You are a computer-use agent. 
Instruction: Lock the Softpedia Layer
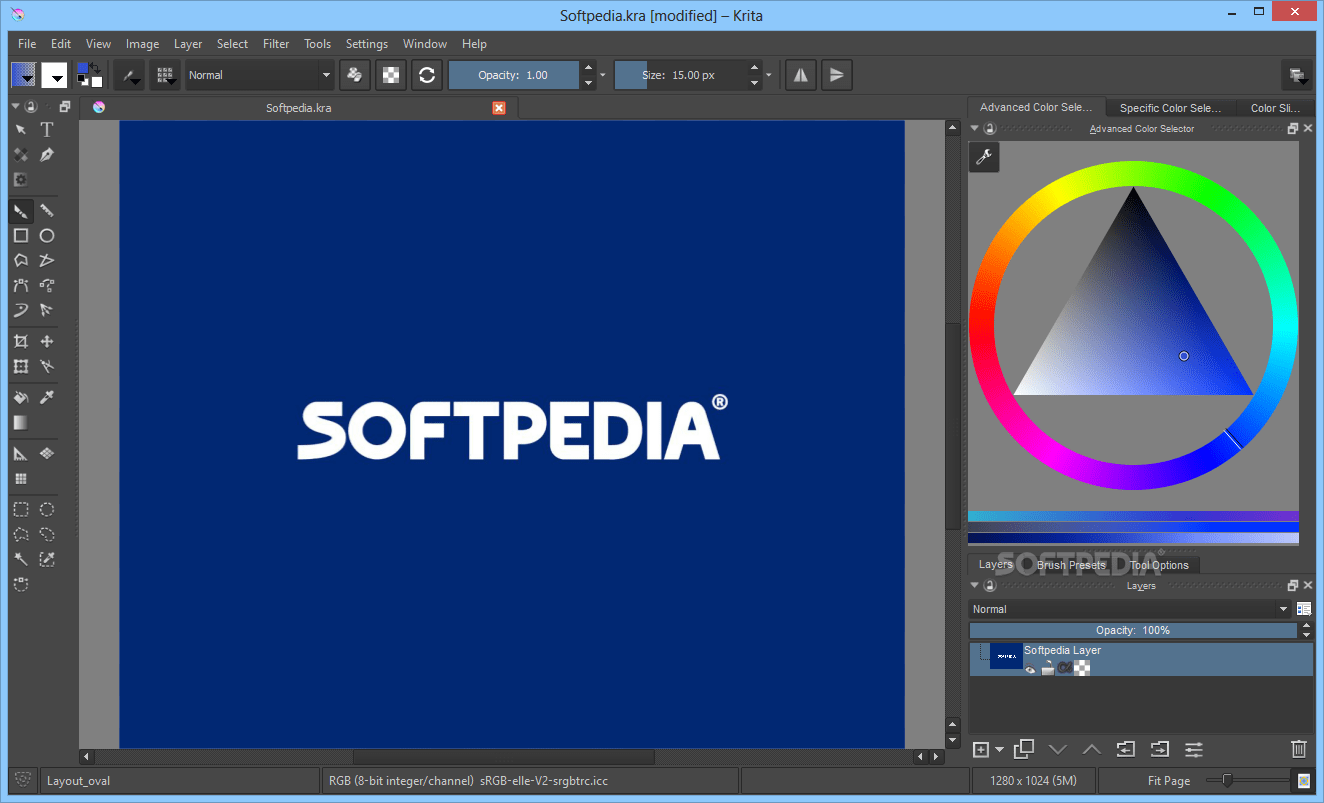pyautogui.click(x=1048, y=667)
